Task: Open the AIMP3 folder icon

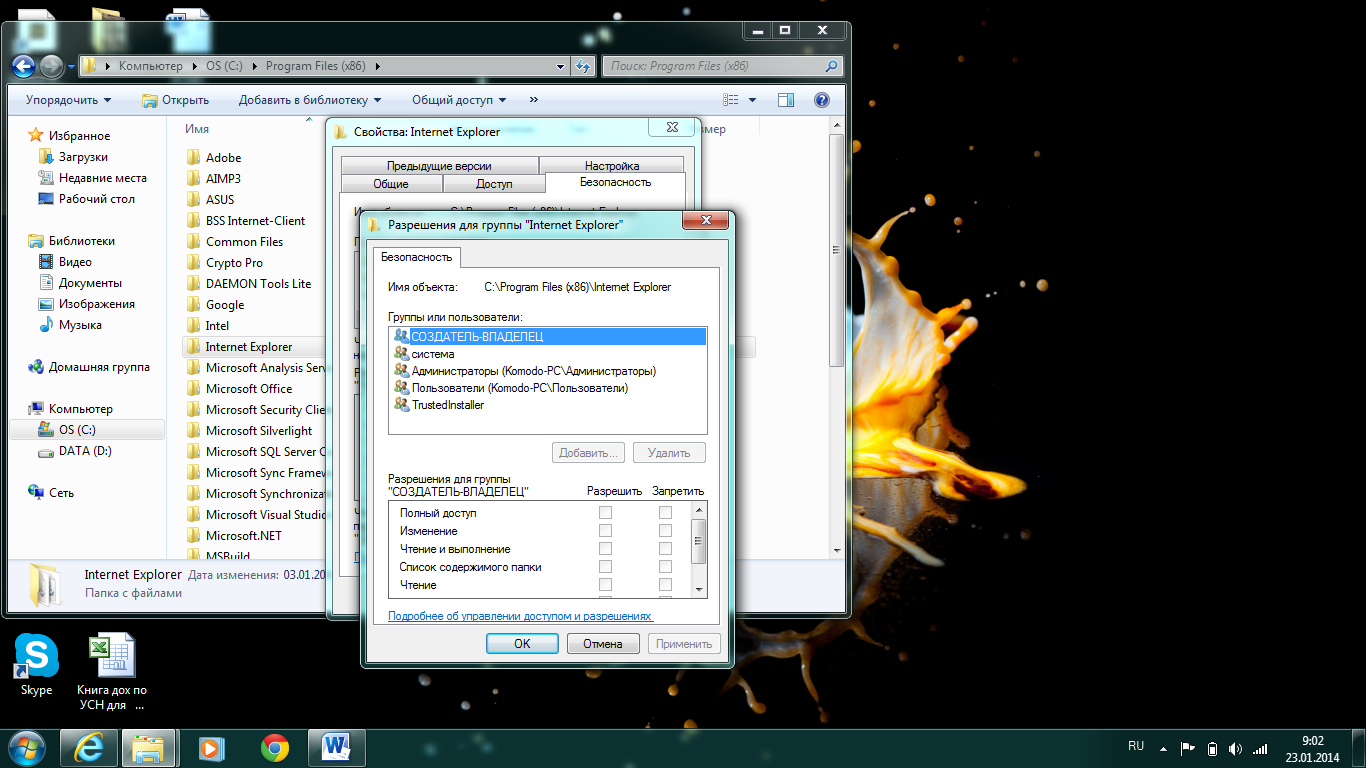Action: coord(194,178)
